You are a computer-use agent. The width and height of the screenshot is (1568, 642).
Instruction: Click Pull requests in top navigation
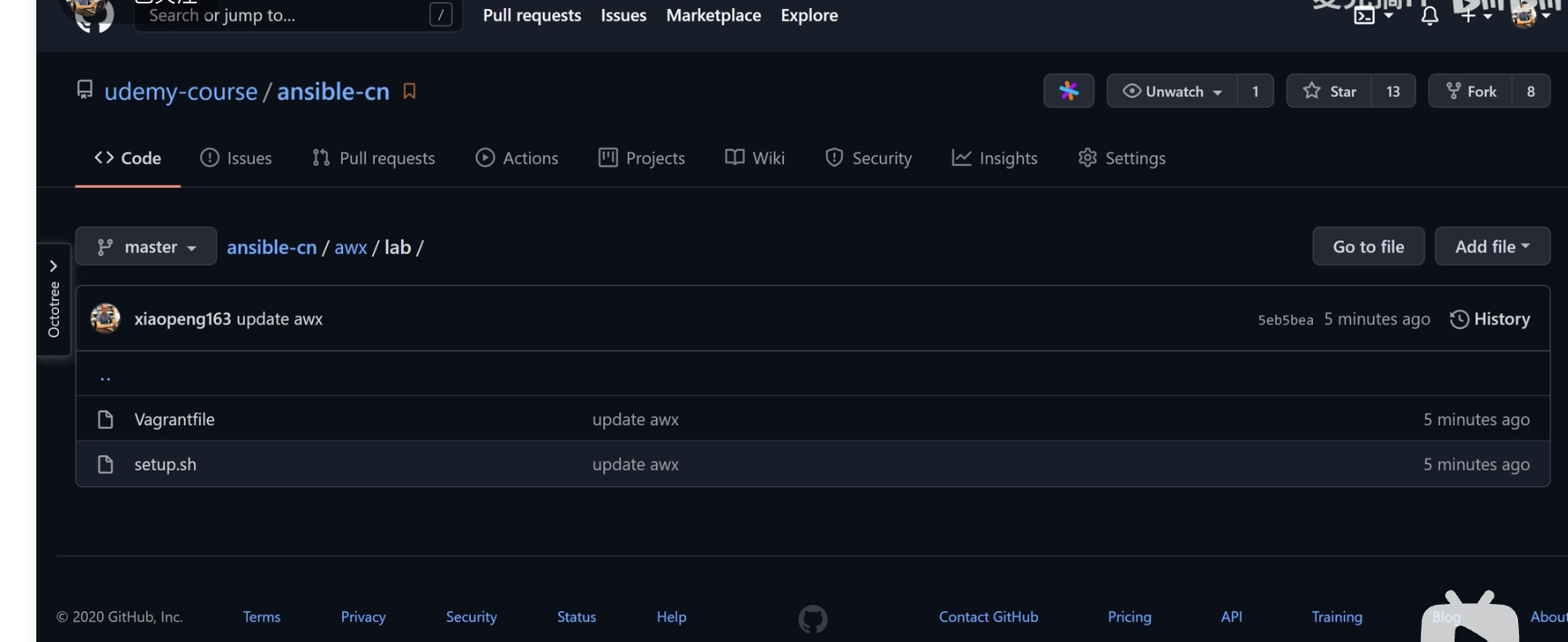(532, 15)
